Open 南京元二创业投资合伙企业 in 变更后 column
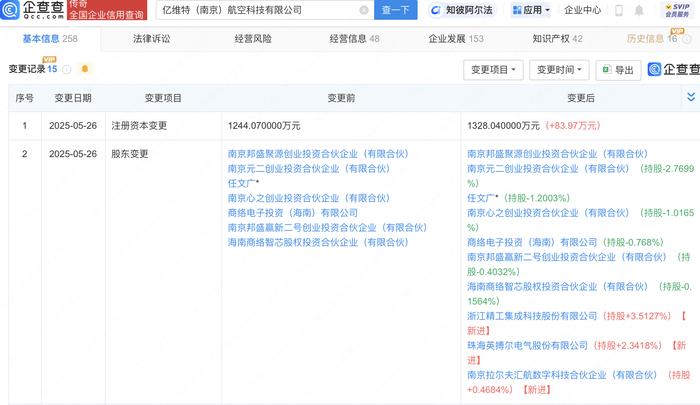The image size is (700, 405). click(x=548, y=169)
